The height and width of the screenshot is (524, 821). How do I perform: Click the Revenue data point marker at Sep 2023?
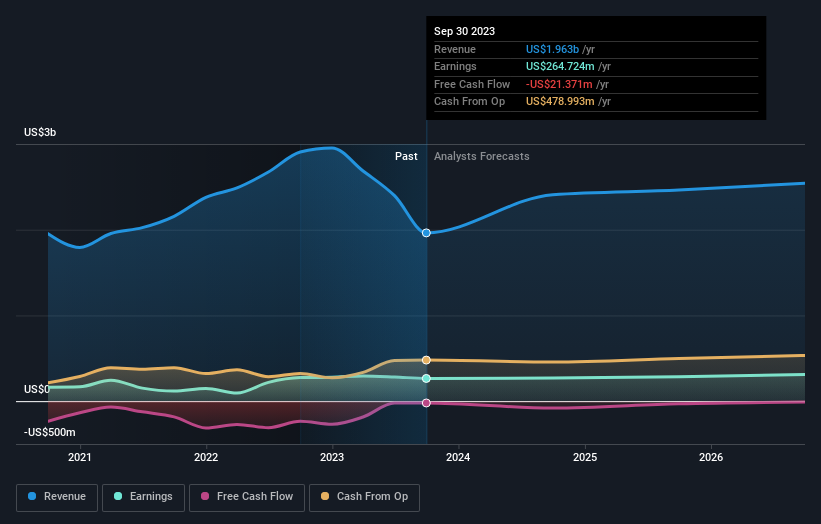426,233
